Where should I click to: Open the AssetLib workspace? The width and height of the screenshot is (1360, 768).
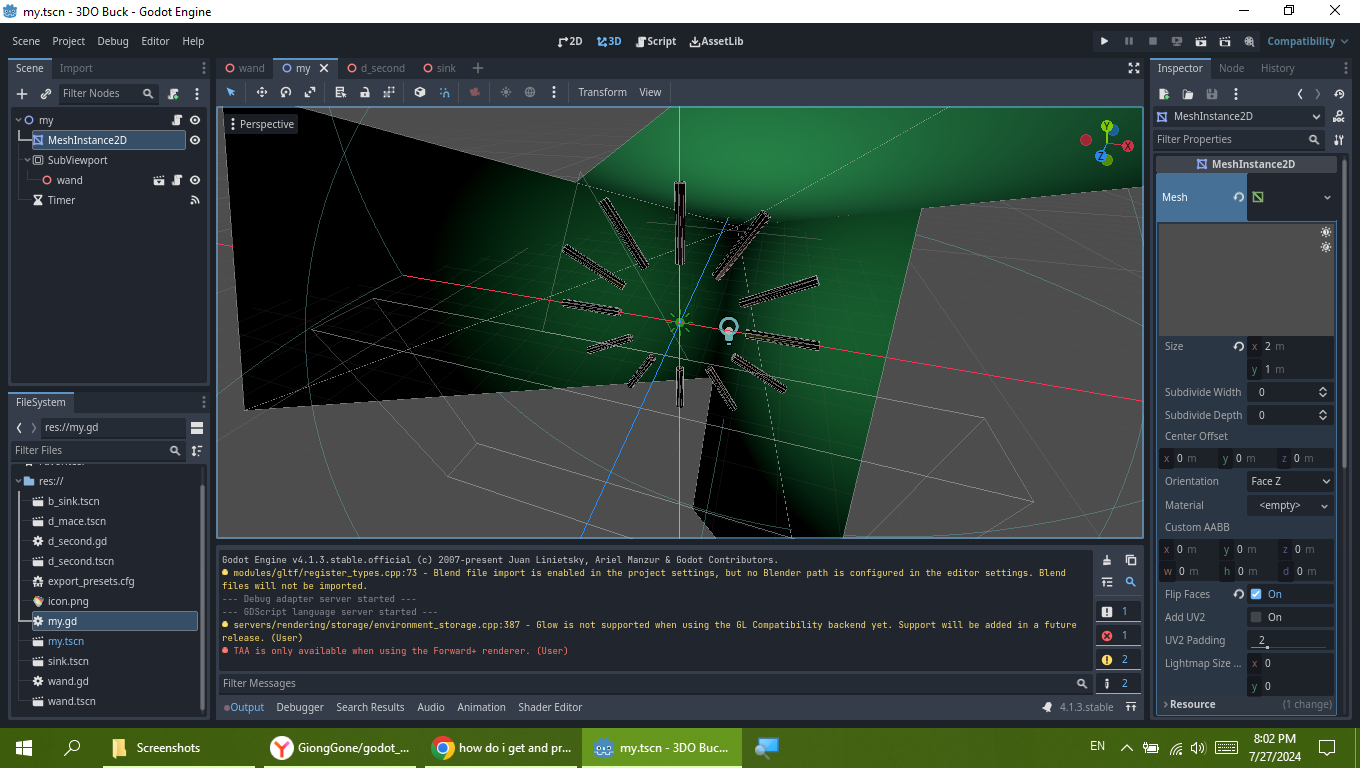(716, 41)
